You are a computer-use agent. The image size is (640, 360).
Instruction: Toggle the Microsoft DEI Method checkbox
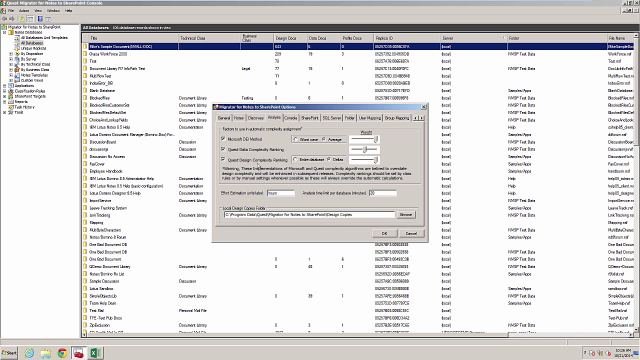(x=223, y=139)
